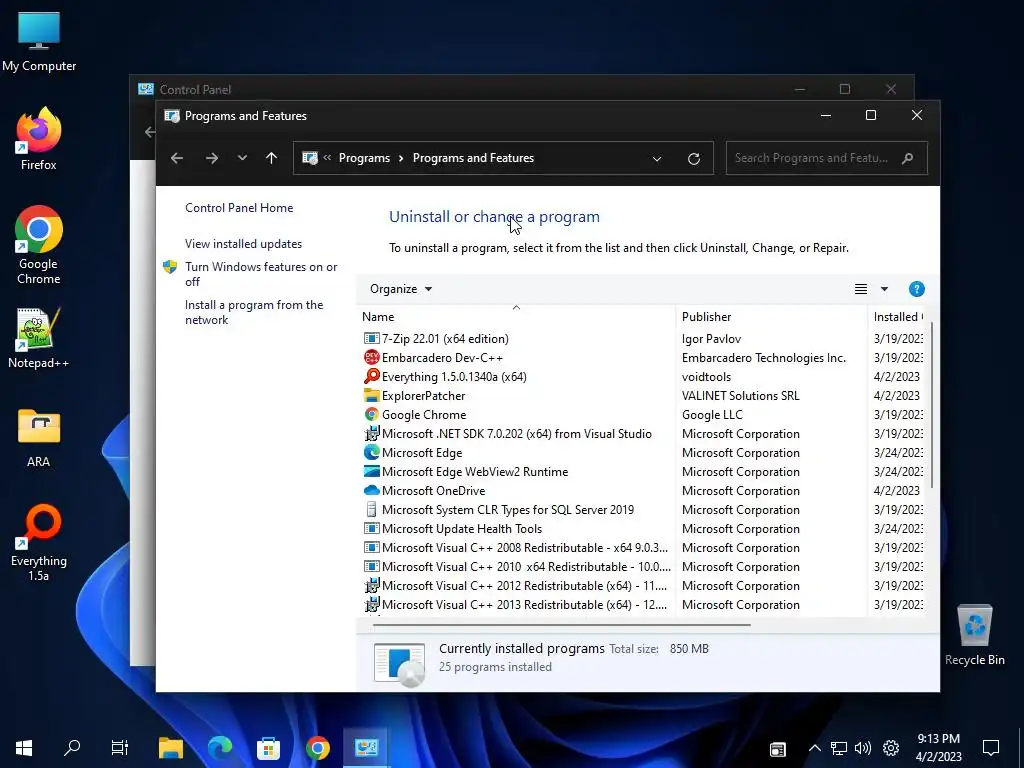Select Microsoft Visual C++ 2010 x64 Redistributable row
Screen dimensions: 1024x768
pos(643,566)
